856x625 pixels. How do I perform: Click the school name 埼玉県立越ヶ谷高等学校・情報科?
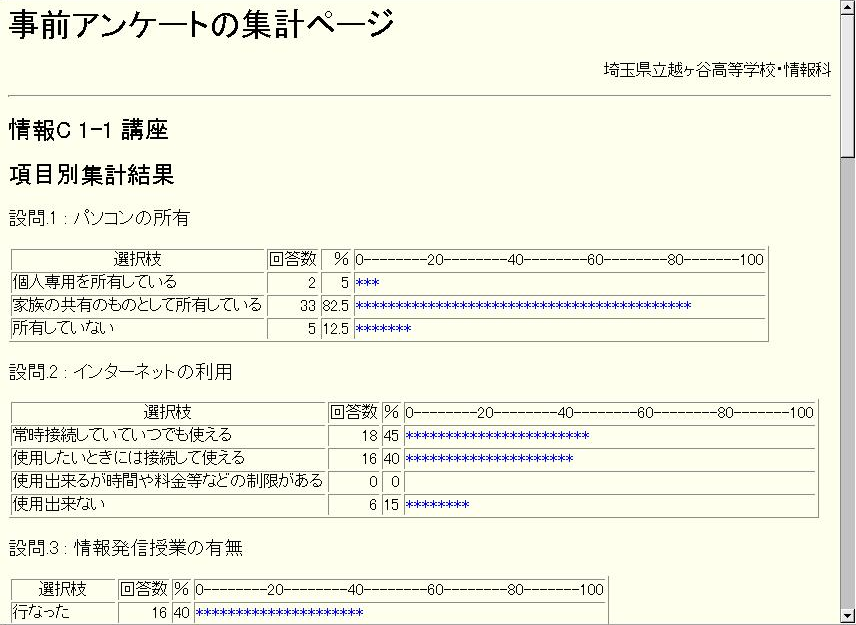pos(717,70)
